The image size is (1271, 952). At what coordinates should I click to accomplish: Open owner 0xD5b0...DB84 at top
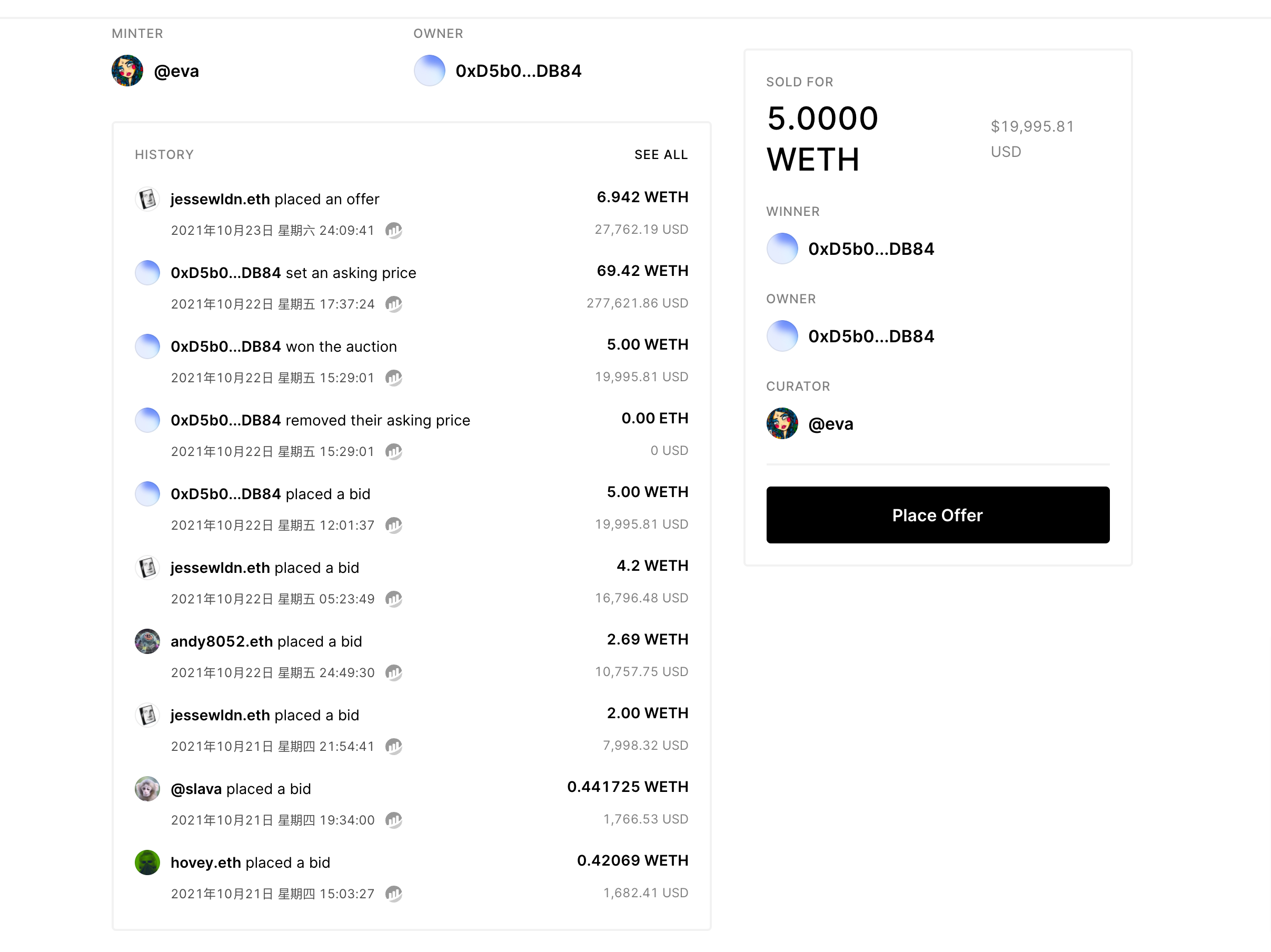coord(518,71)
